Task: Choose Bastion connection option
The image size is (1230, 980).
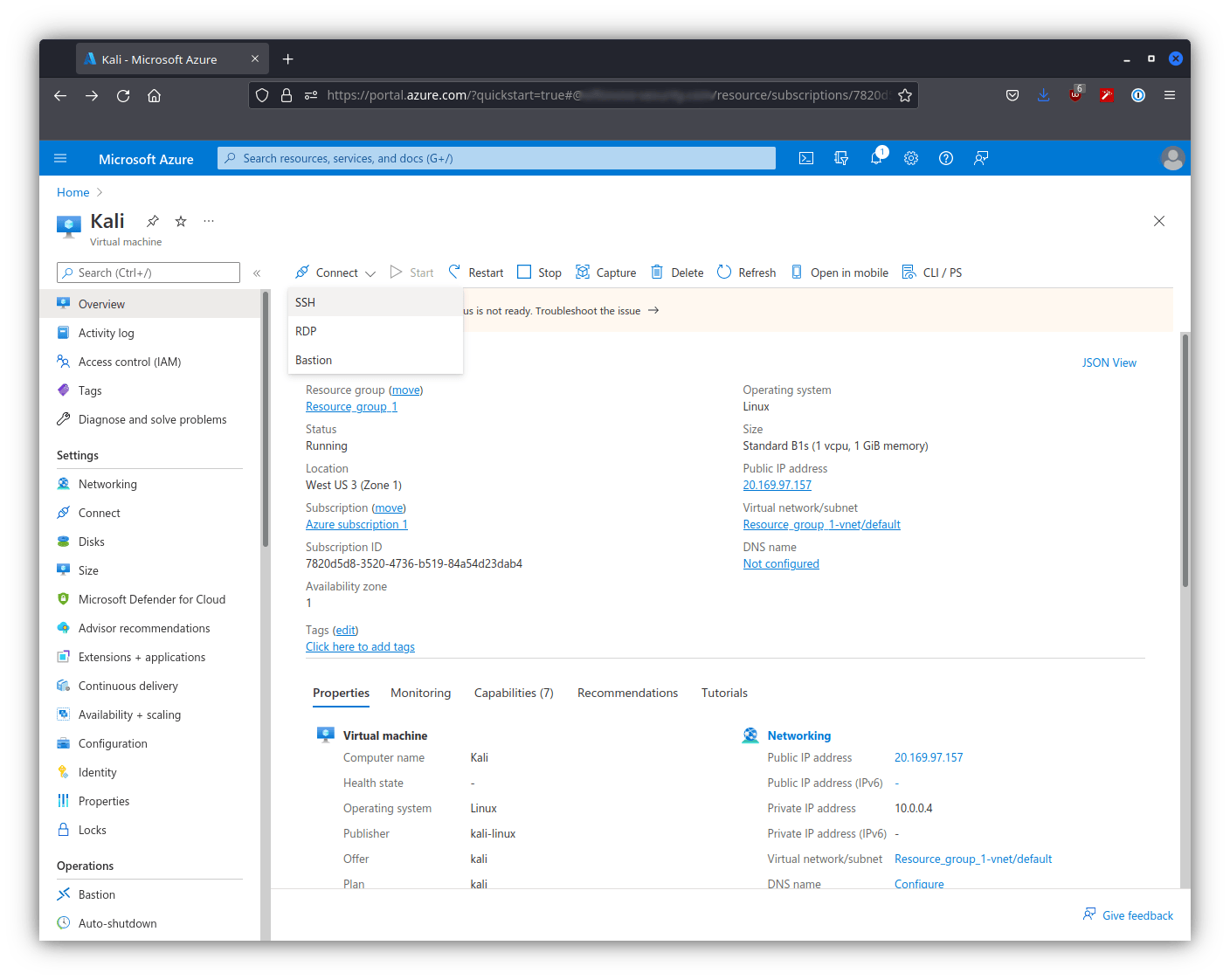Action: pyautogui.click(x=314, y=360)
